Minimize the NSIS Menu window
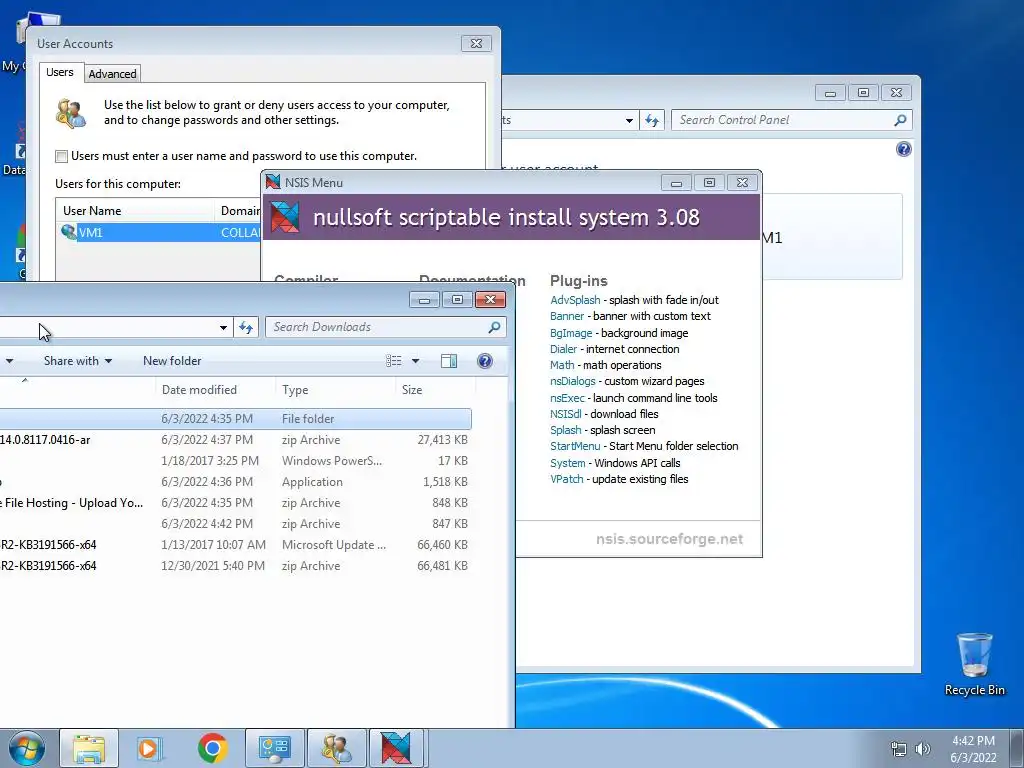Image resolution: width=1024 pixels, height=768 pixels. pyautogui.click(x=676, y=183)
